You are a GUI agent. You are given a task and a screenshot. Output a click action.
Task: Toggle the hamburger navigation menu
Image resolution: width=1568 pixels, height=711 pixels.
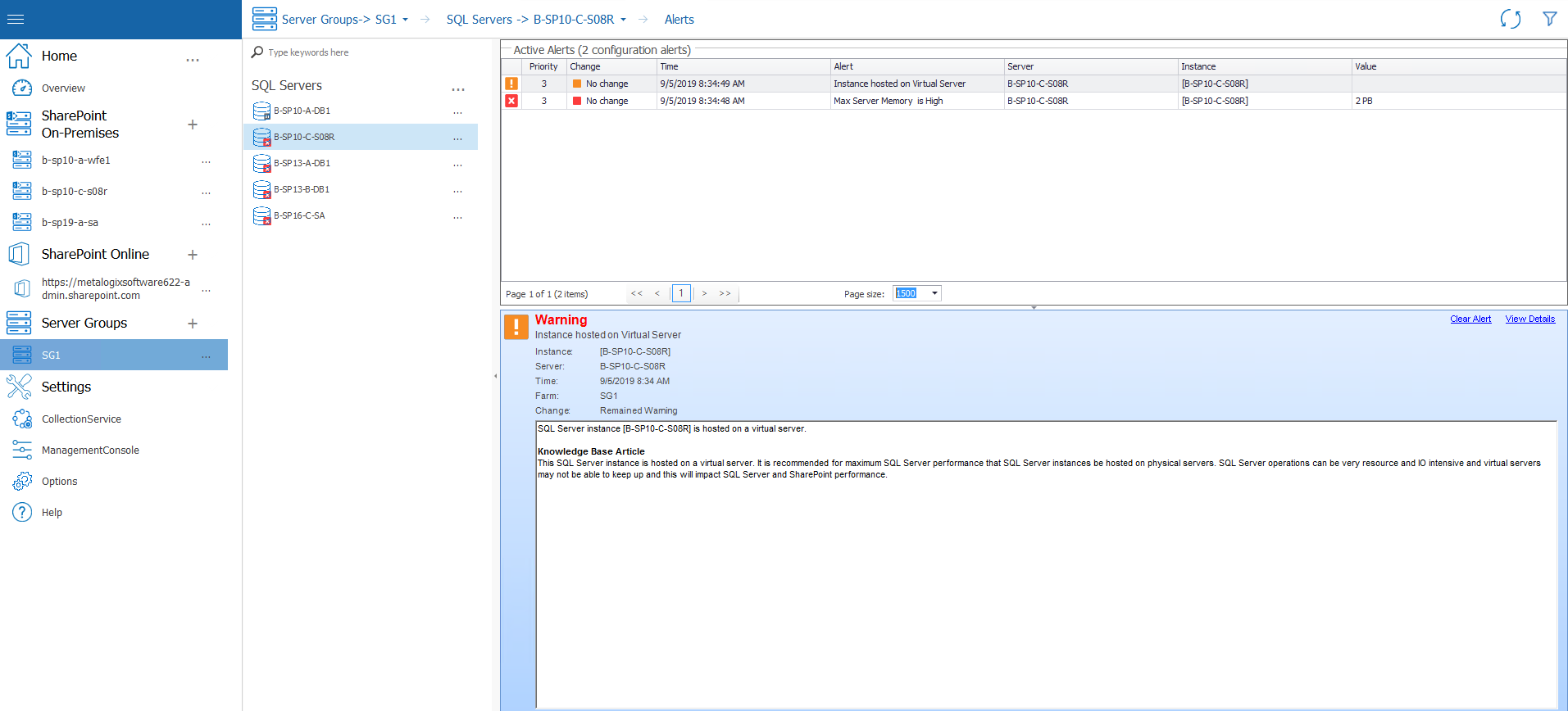16,19
